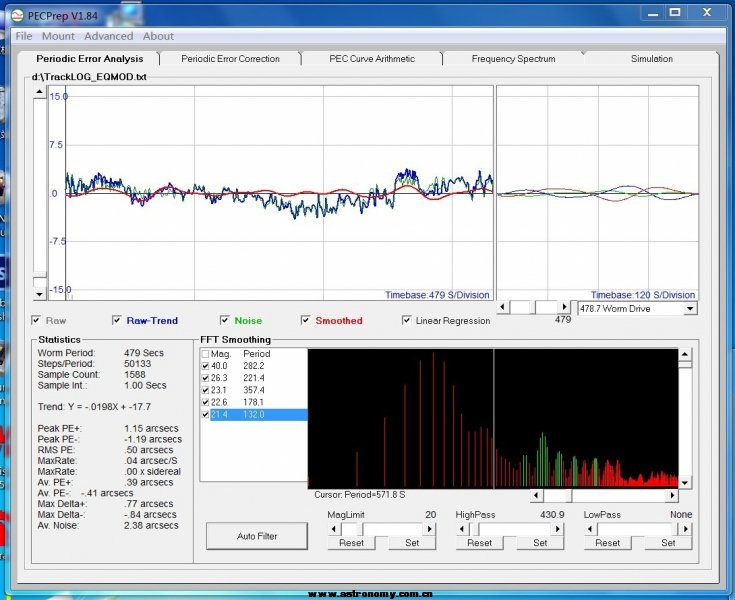Click the 'Timebase:479 S/Division' label
This screenshot has height=600, width=735.
pos(437,295)
